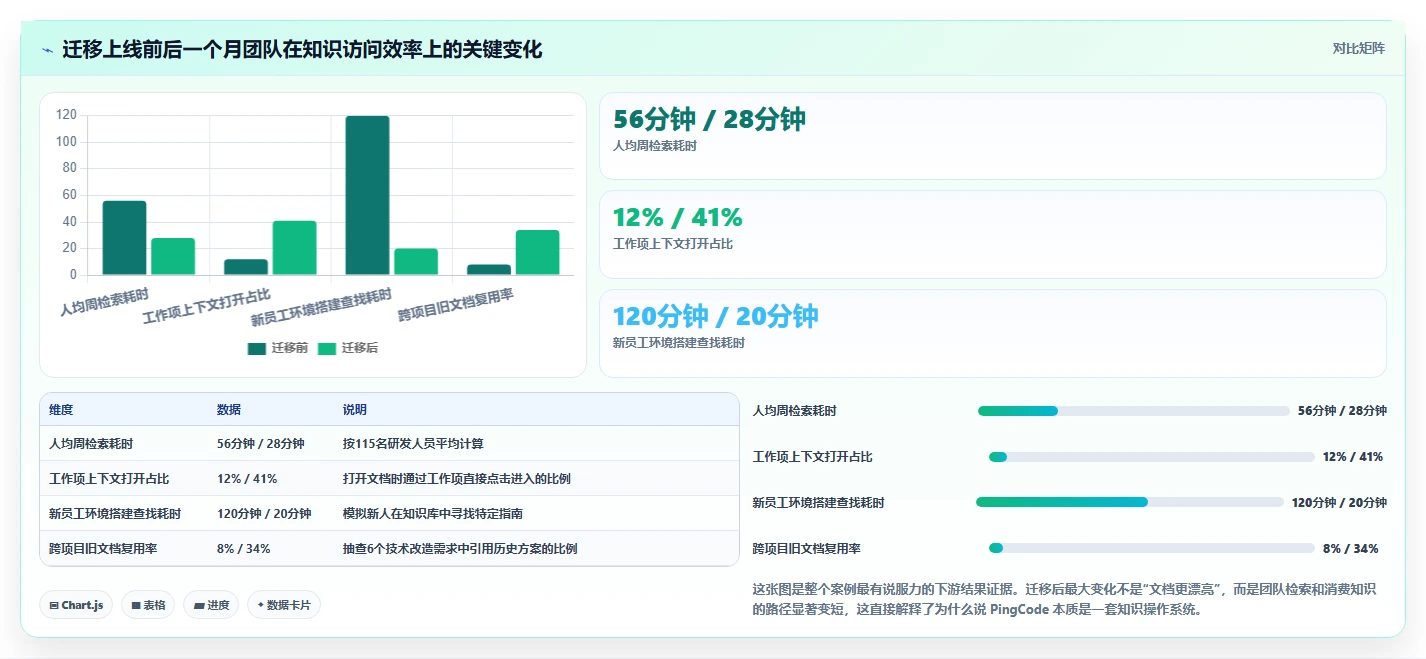Screen dimensions: 1426x659
Task: Click the 维度 column header
Action: pyautogui.click(x=61, y=410)
